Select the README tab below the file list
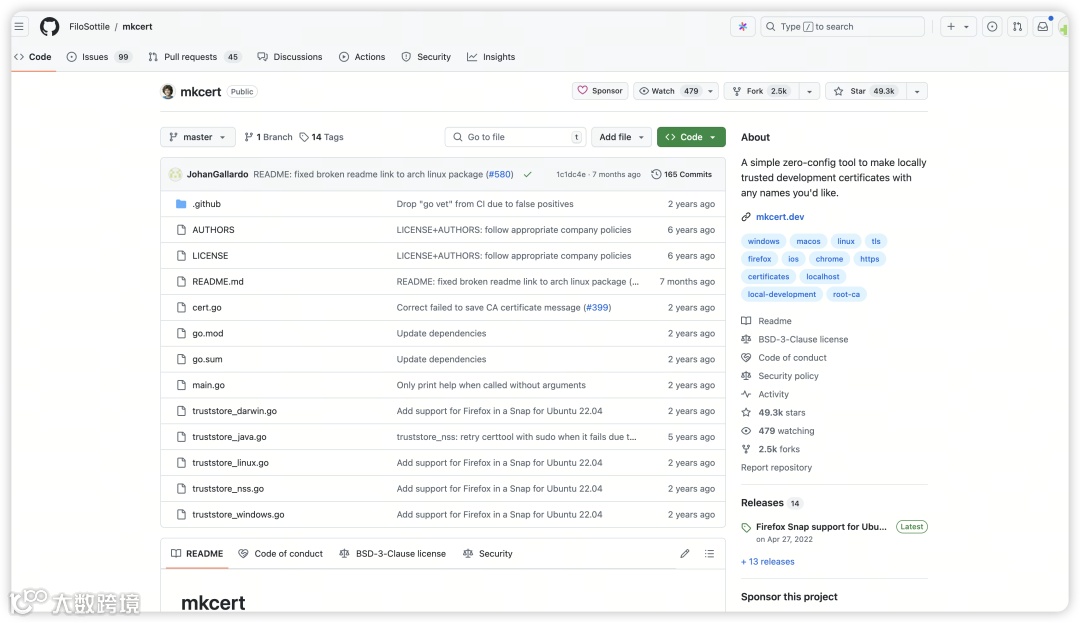The width and height of the screenshot is (1080, 623). click(197, 554)
